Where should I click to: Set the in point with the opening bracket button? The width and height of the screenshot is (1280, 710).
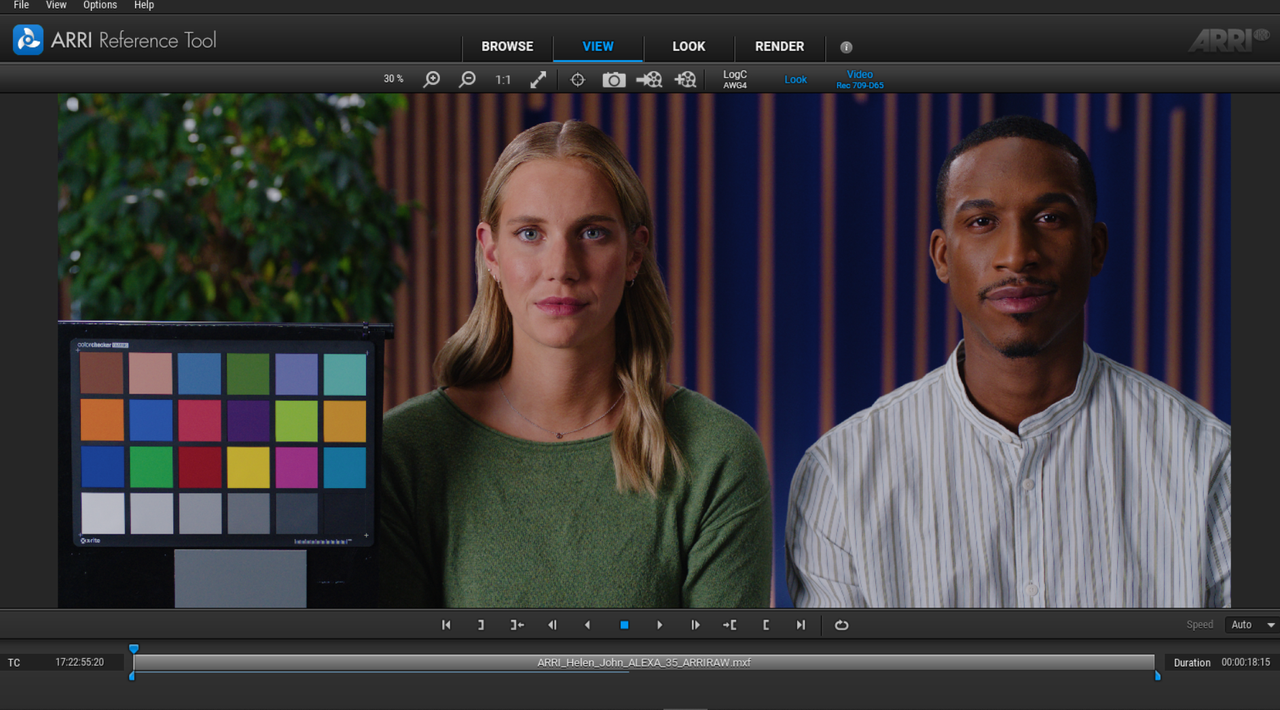click(x=766, y=625)
